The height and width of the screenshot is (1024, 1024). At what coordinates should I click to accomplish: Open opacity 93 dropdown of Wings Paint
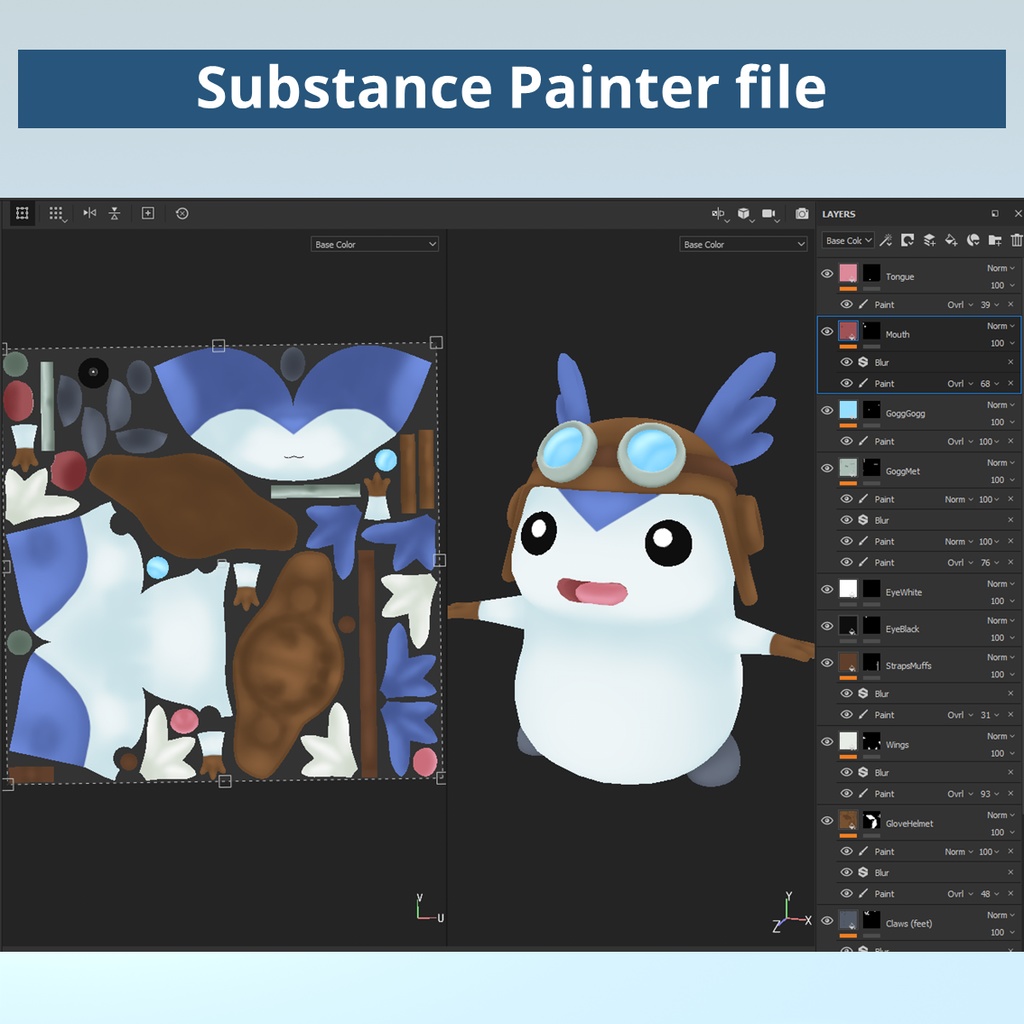989,793
